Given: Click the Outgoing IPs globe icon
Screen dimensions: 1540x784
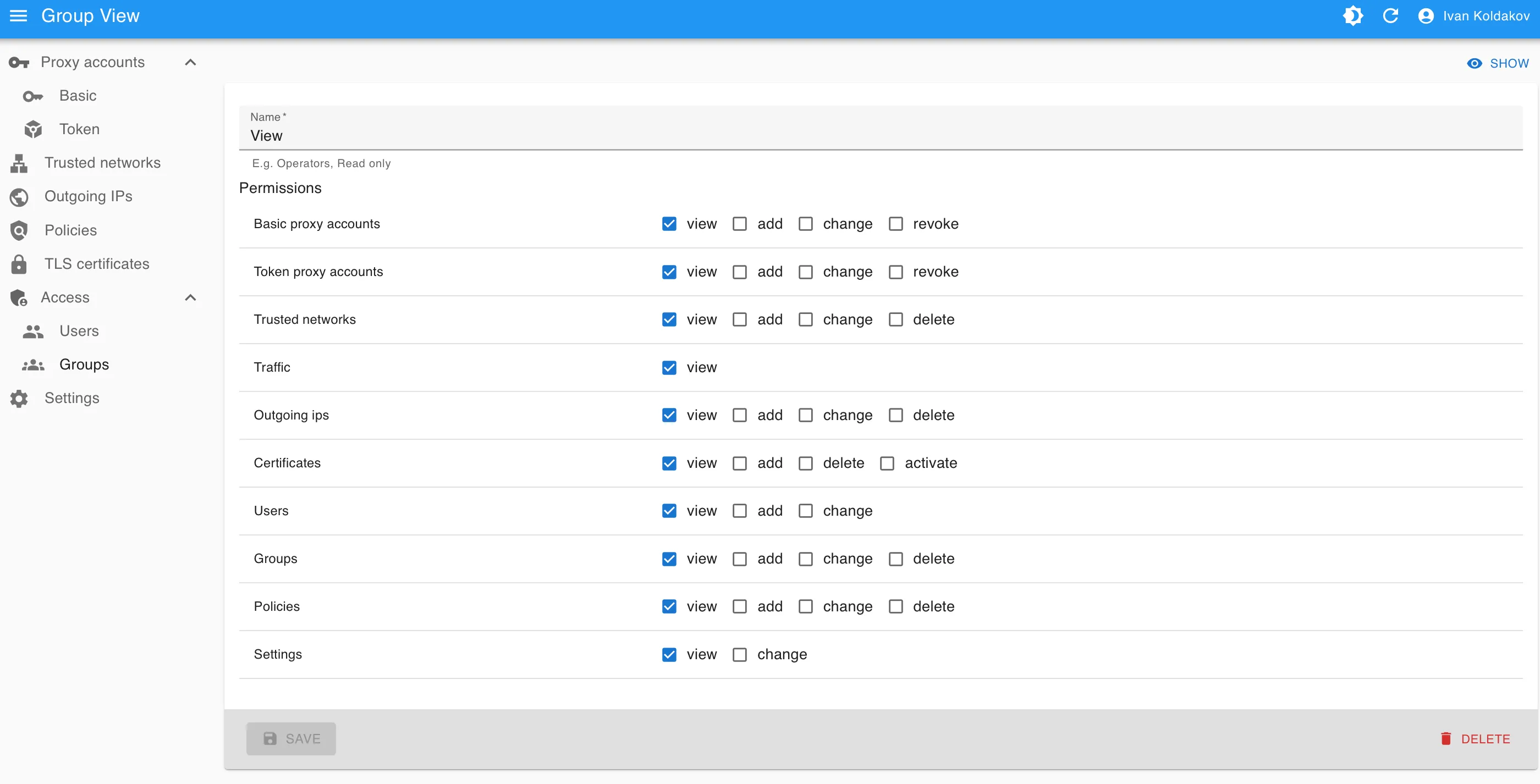Looking at the screenshot, I should click(19, 197).
